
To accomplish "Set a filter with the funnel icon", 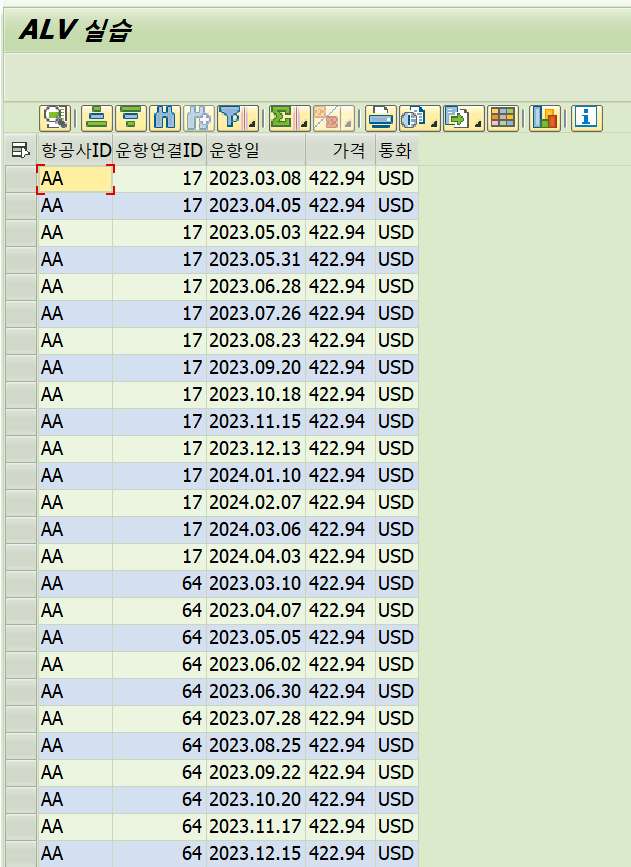I will (x=232, y=118).
